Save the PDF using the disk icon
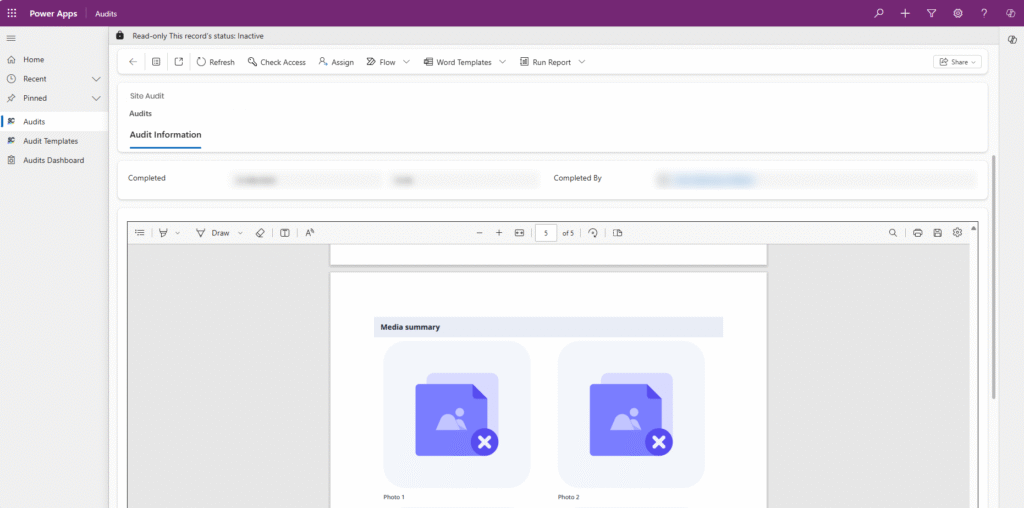Screen dimensions: 1024x508 (937, 233)
